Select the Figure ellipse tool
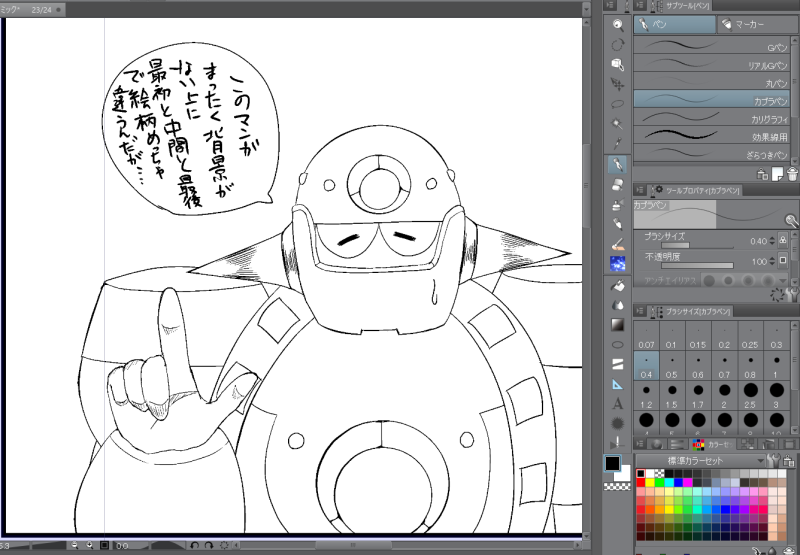Screen dimensions: 800x555 click(618, 344)
